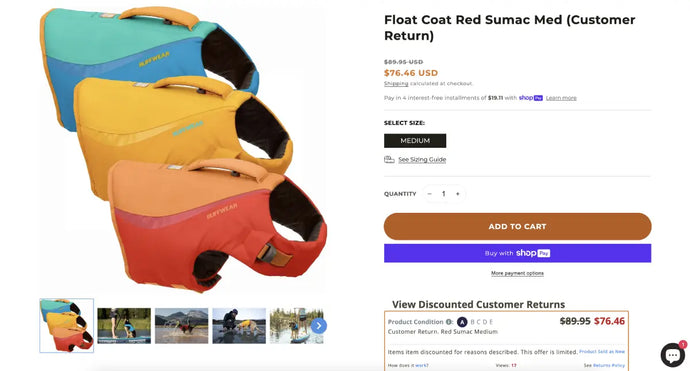Open the Learn more installments link
The width and height of the screenshot is (690, 371).
pos(561,98)
